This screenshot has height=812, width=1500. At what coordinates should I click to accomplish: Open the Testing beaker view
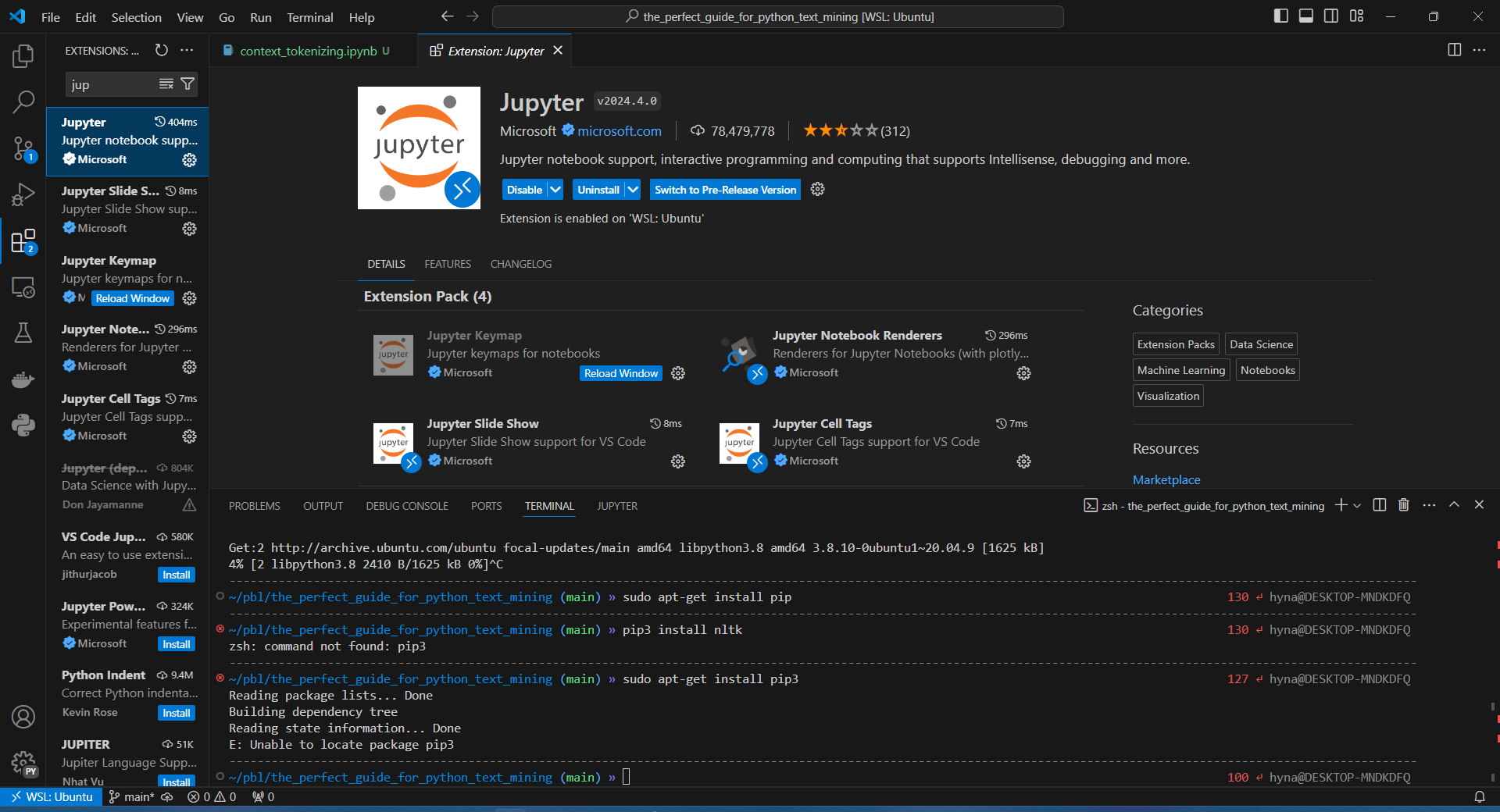(x=23, y=333)
